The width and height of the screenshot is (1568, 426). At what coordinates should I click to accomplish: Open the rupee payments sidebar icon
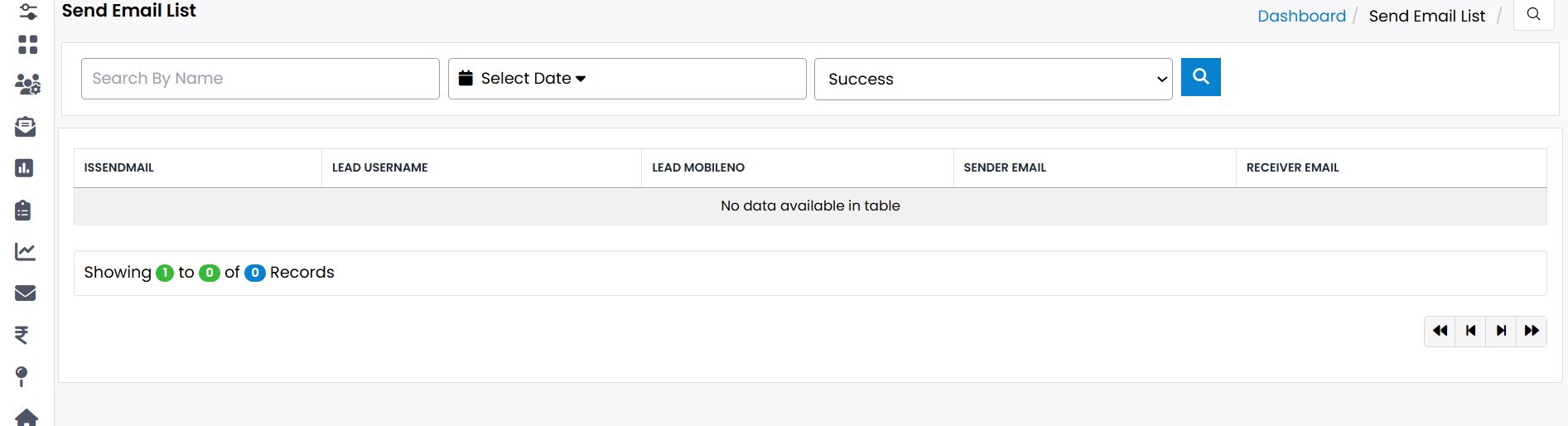22,335
